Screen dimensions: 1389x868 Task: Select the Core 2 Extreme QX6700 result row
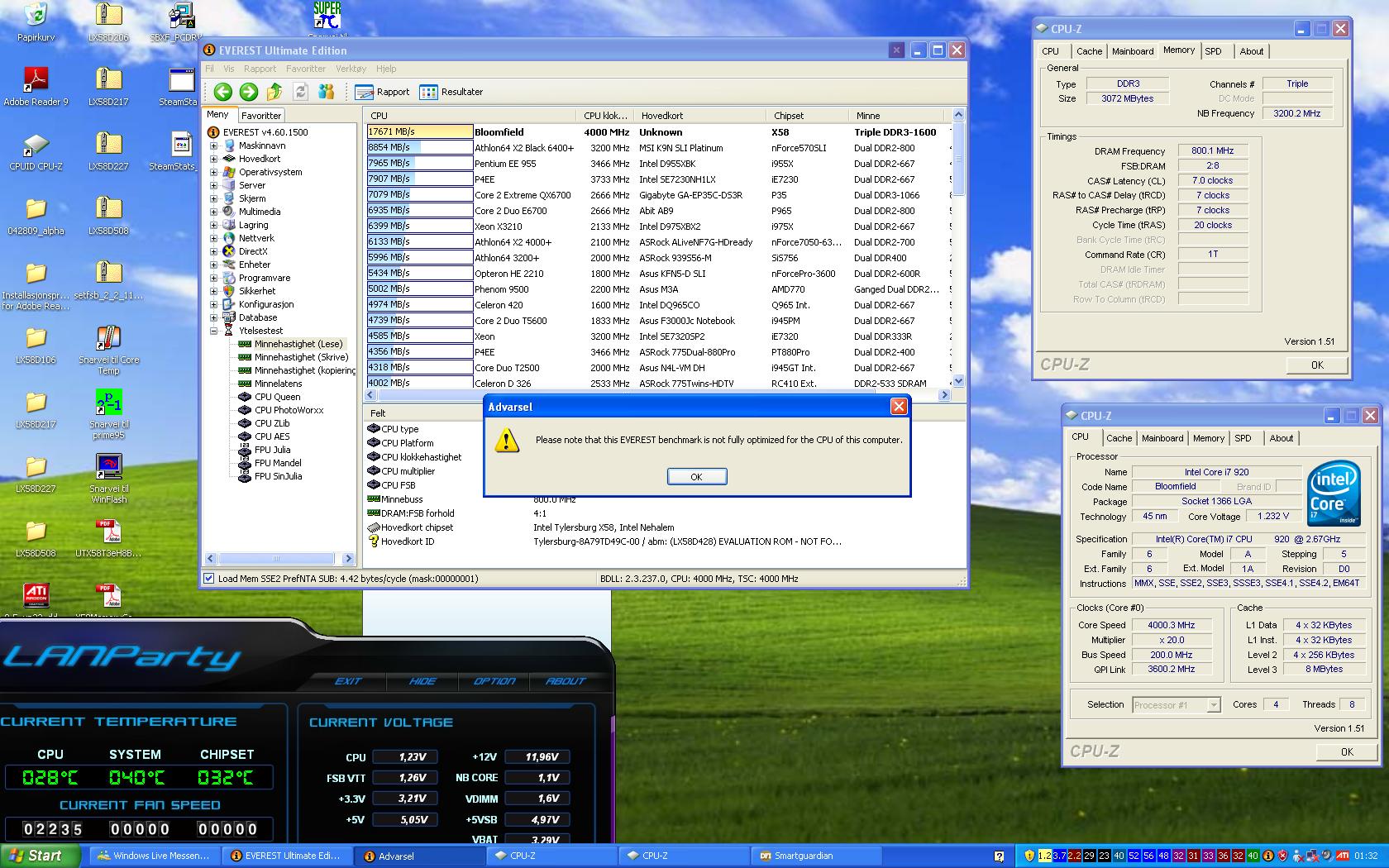click(659, 195)
